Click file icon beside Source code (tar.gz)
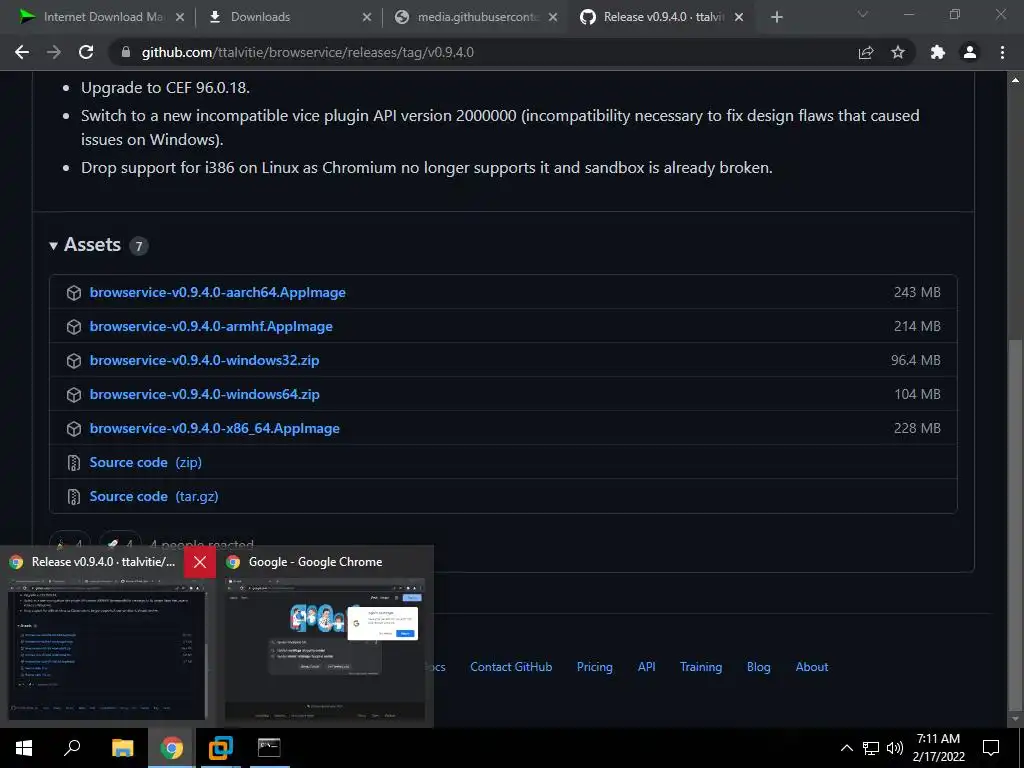This screenshot has width=1024, height=768. 74,496
